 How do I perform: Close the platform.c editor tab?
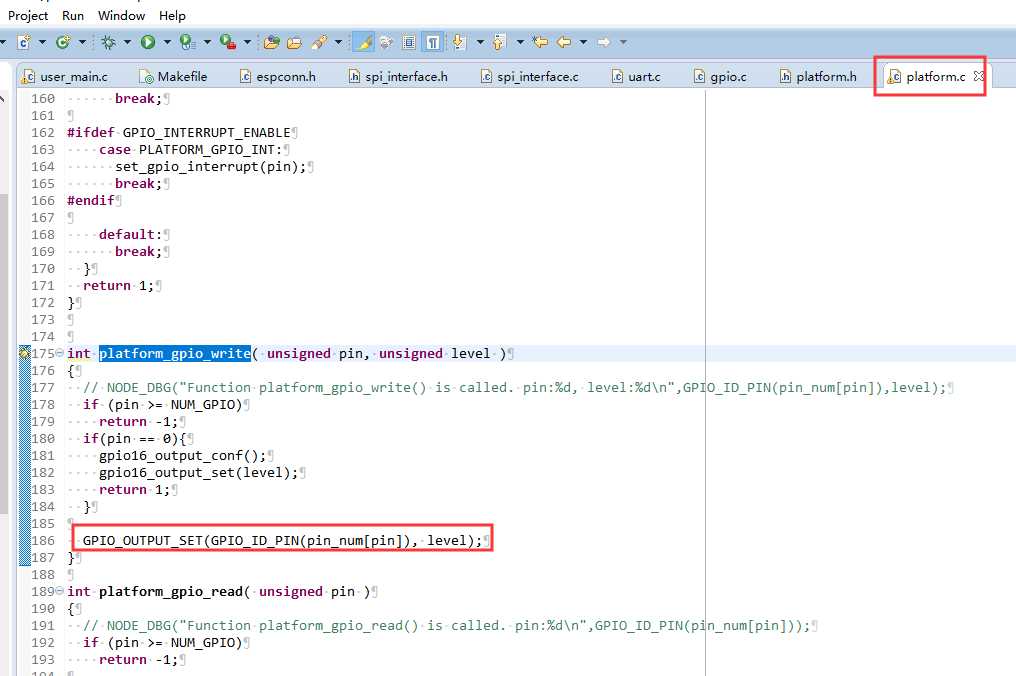[x=978, y=76]
